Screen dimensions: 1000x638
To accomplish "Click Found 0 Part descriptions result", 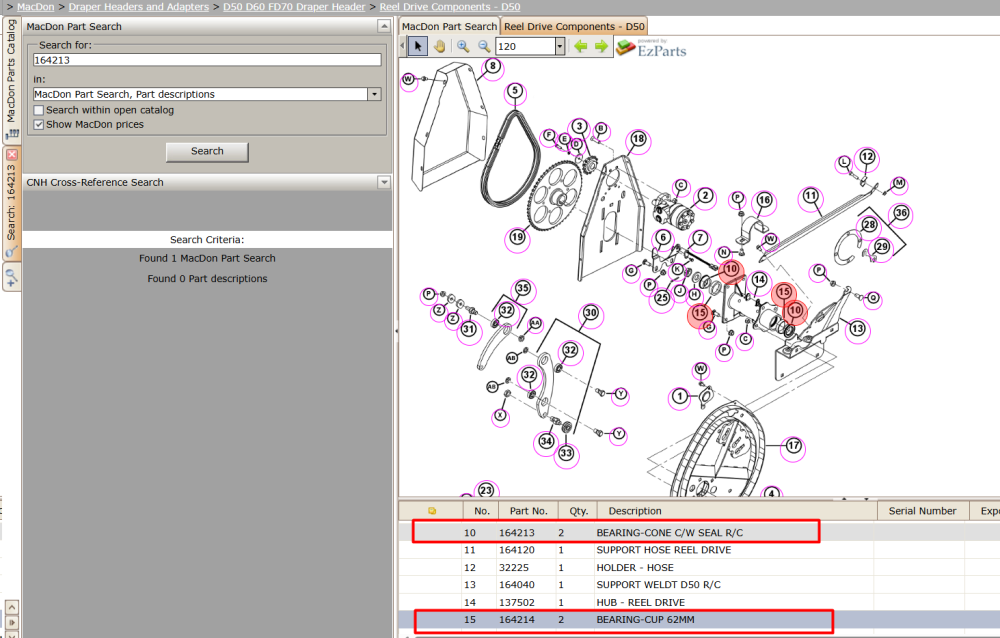I will [x=207, y=279].
